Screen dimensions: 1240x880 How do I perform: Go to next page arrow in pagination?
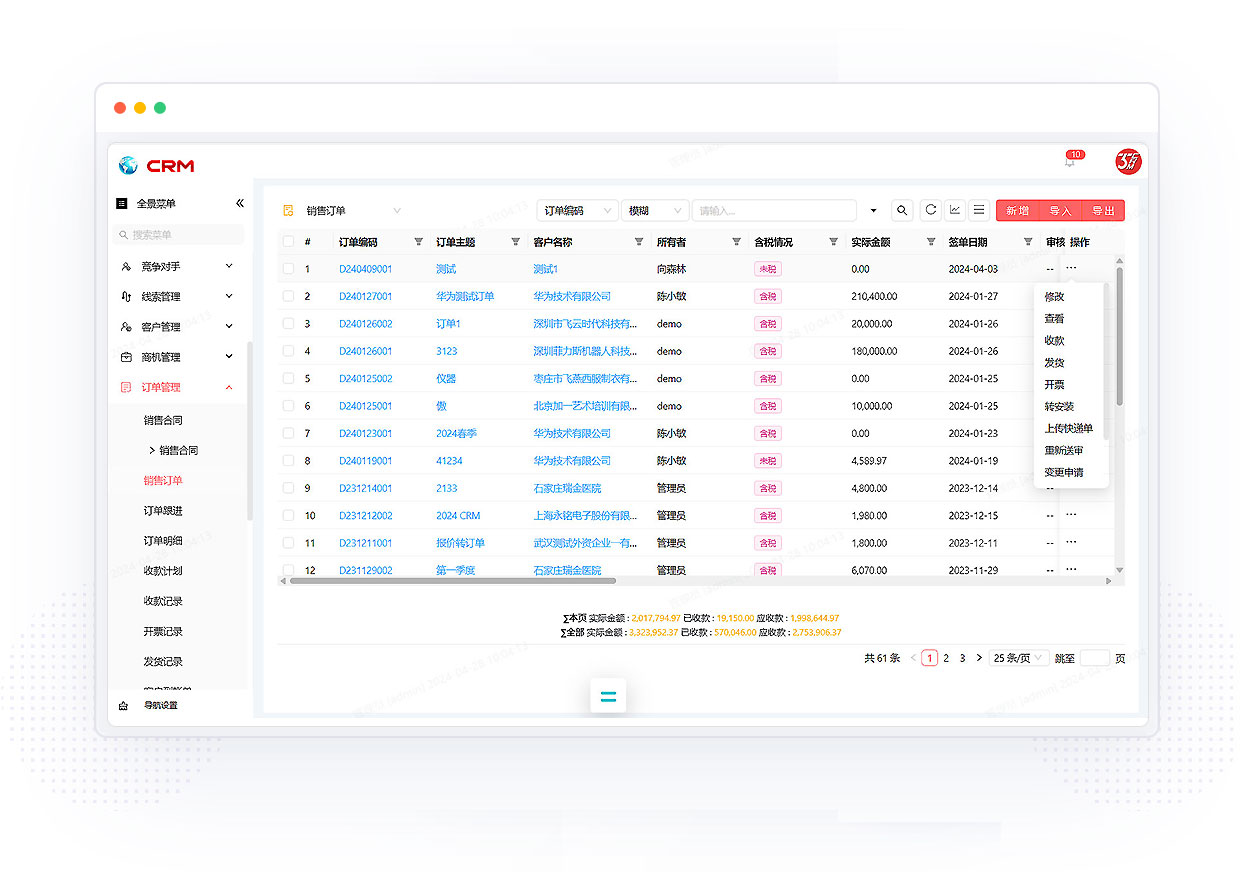point(979,658)
